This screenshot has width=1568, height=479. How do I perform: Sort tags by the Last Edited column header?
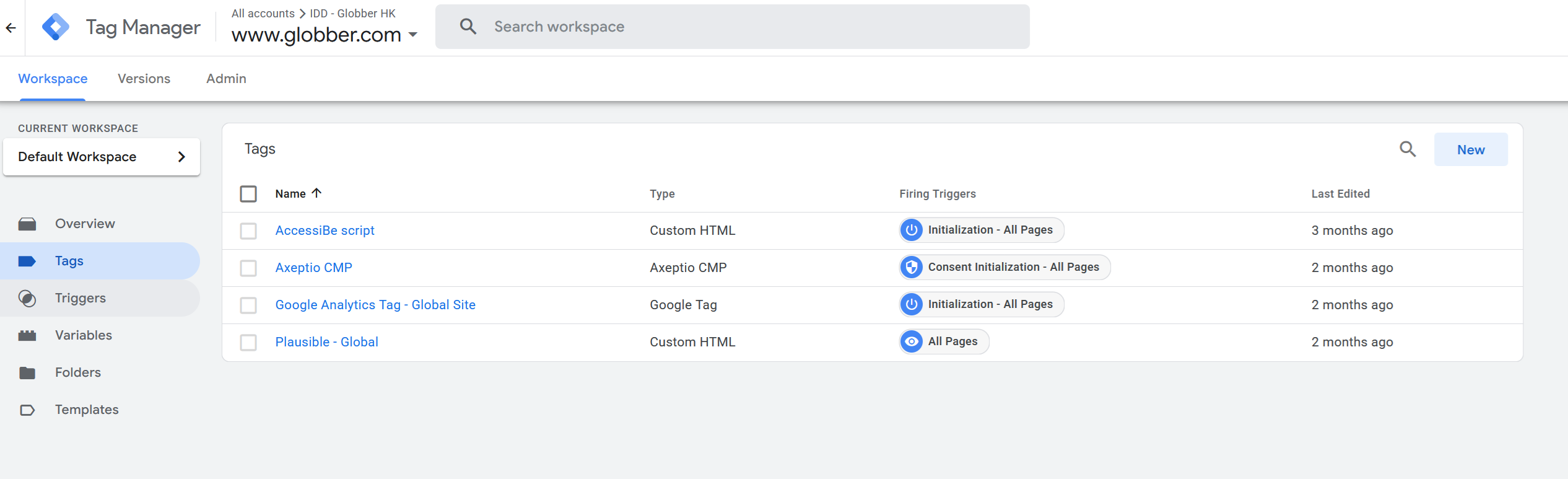pos(1340,194)
